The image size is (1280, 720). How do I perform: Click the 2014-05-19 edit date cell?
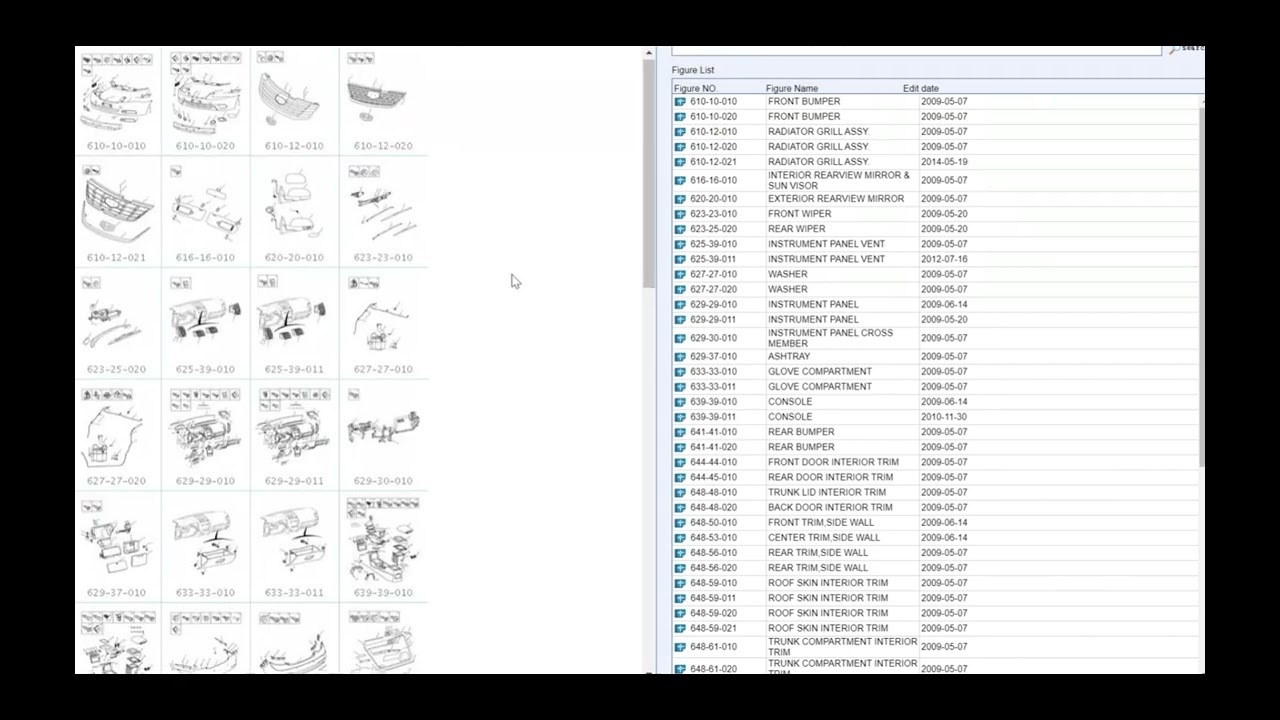(944, 161)
